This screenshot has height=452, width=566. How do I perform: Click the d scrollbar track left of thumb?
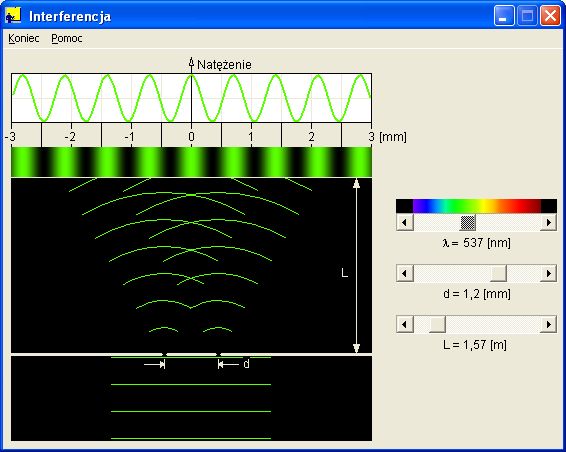452,273
